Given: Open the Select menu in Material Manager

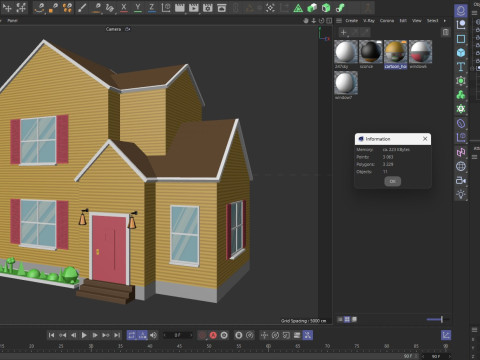Looking at the screenshot, I should tap(433, 21).
